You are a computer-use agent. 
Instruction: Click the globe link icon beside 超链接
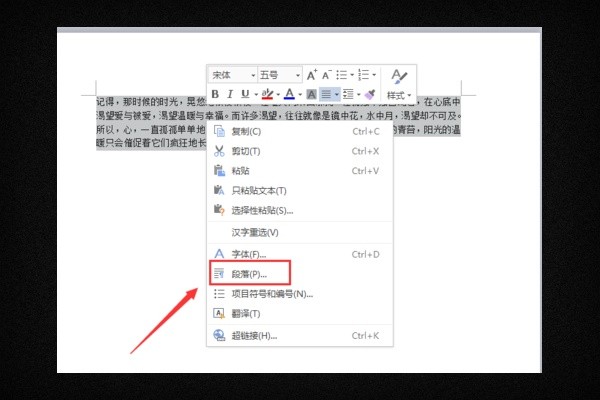[x=219, y=335]
